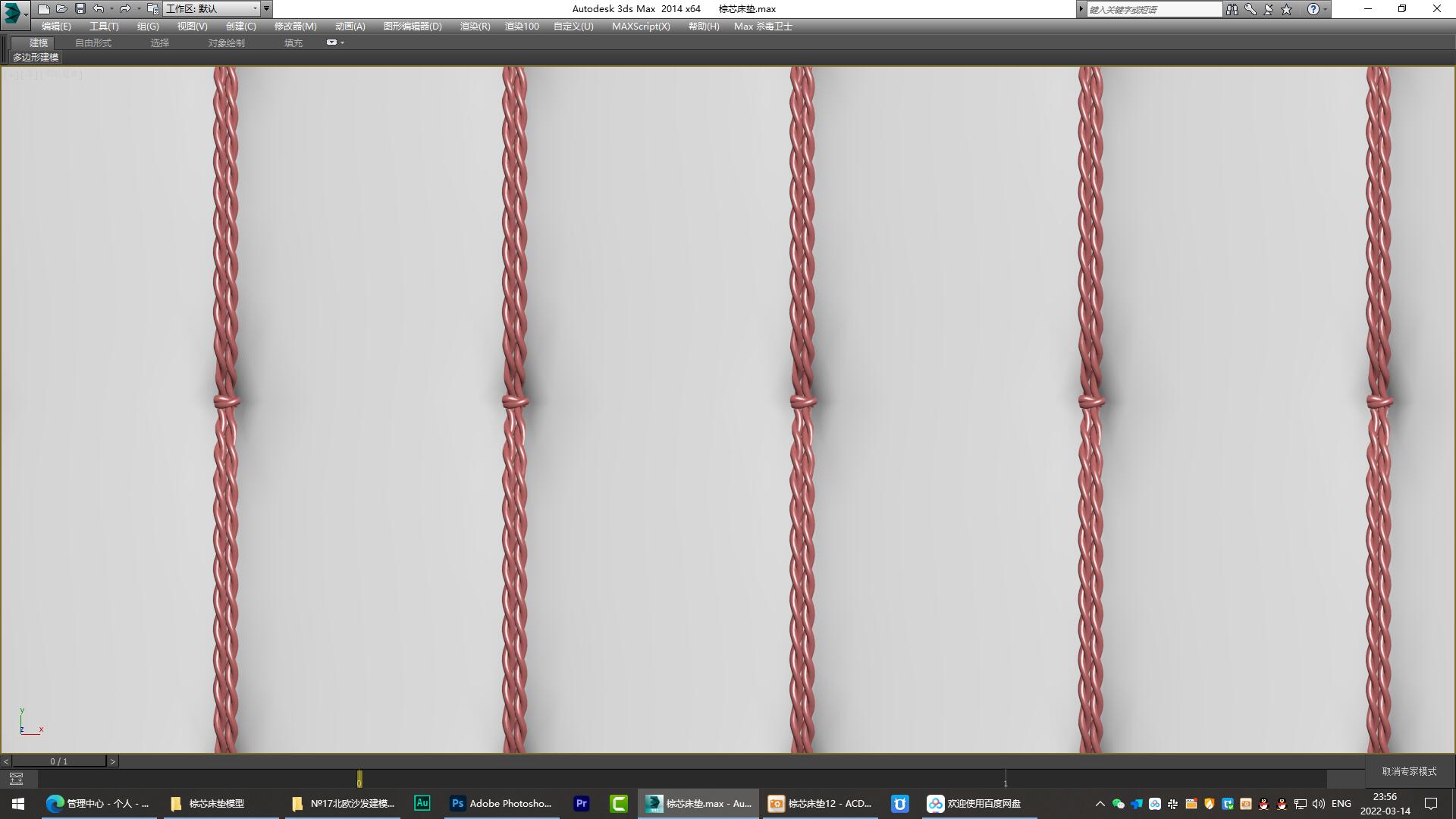Open the 渲染(R) menu

(475, 26)
